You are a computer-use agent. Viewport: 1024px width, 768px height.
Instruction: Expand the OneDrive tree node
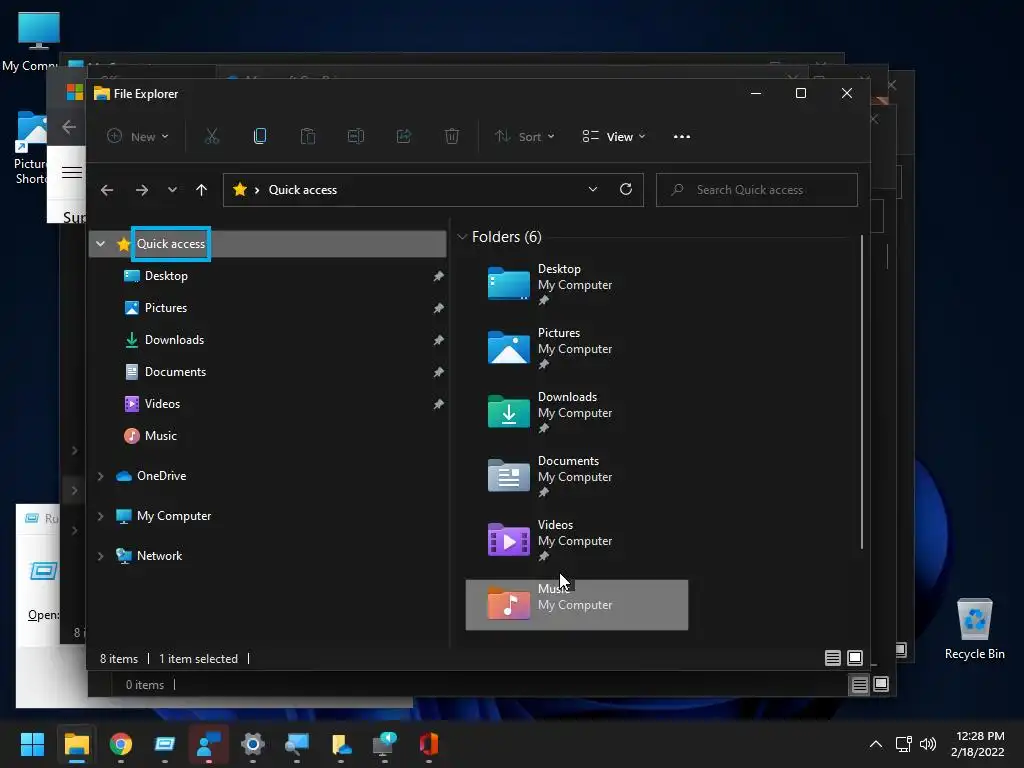pos(101,476)
